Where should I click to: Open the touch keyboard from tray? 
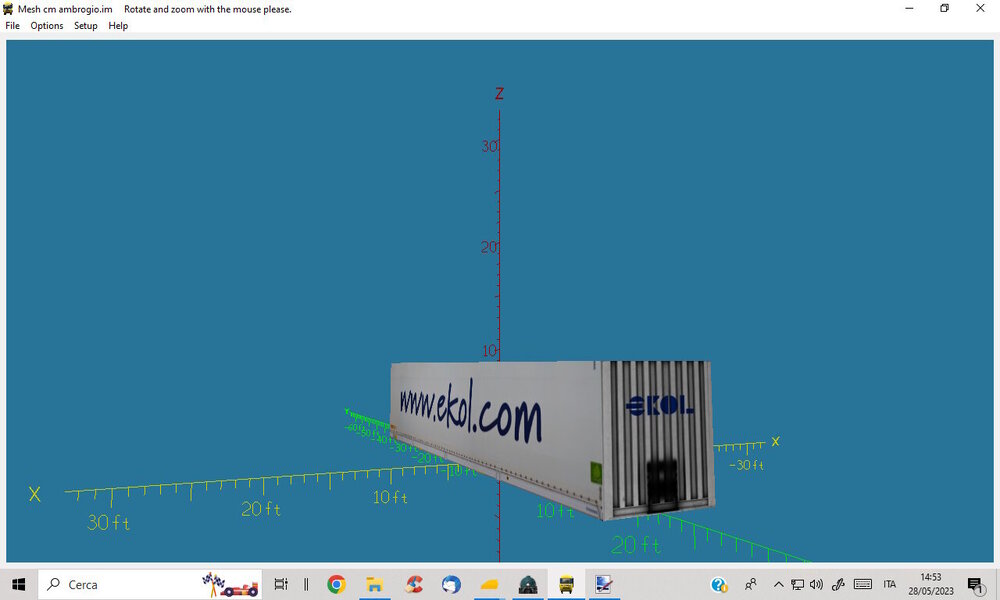863,584
